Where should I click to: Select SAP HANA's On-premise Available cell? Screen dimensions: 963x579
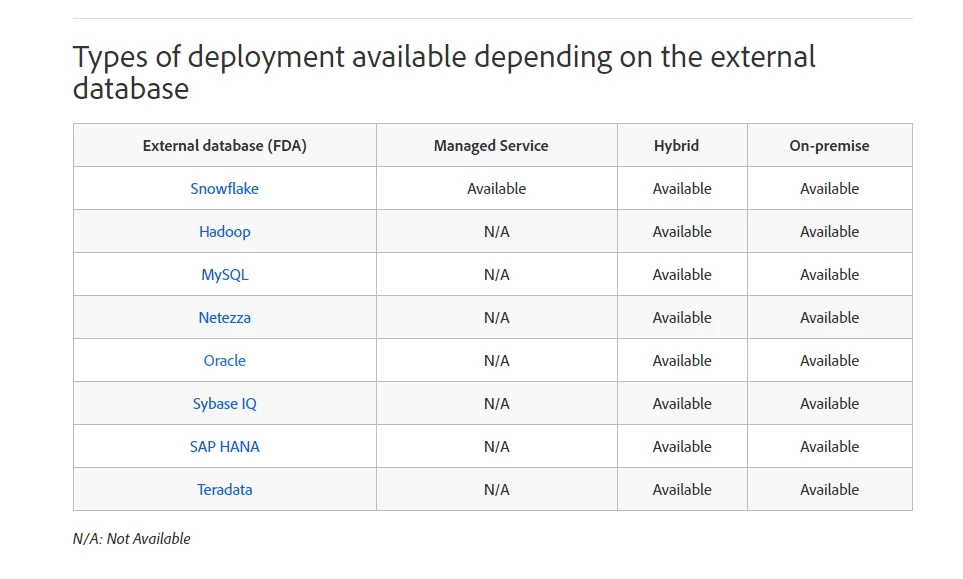pyautogui.click(x=829, y=446)
